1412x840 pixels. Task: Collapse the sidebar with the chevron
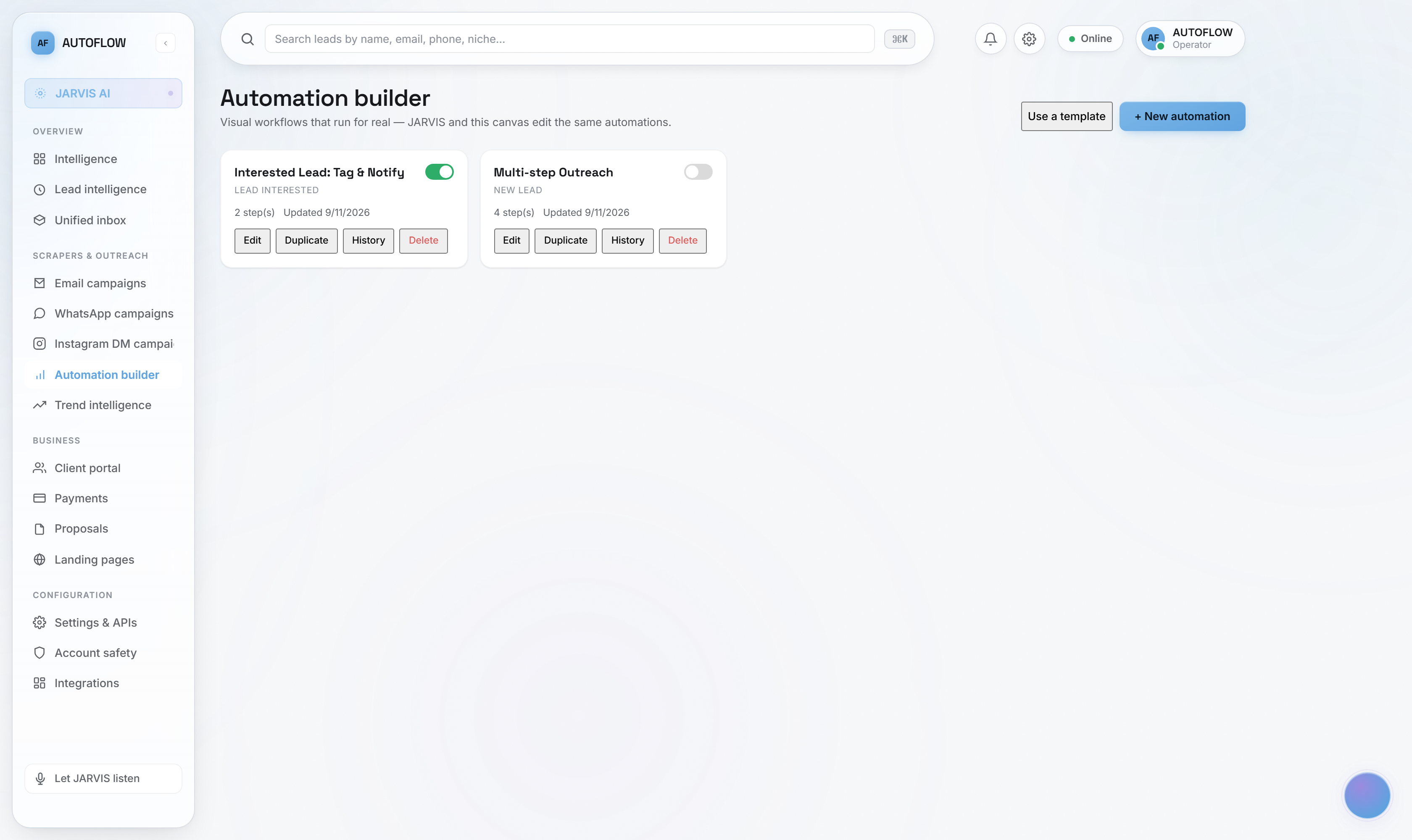tap(166, 43)
